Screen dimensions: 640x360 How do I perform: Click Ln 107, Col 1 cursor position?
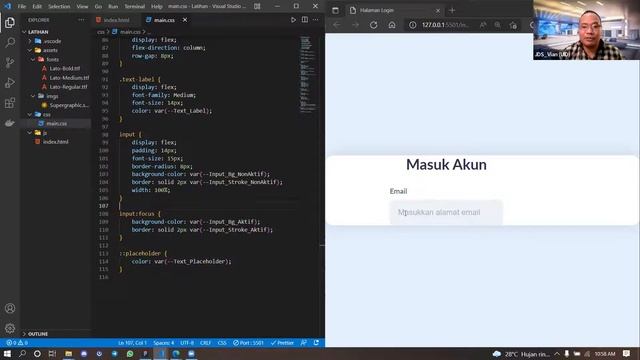133,343
